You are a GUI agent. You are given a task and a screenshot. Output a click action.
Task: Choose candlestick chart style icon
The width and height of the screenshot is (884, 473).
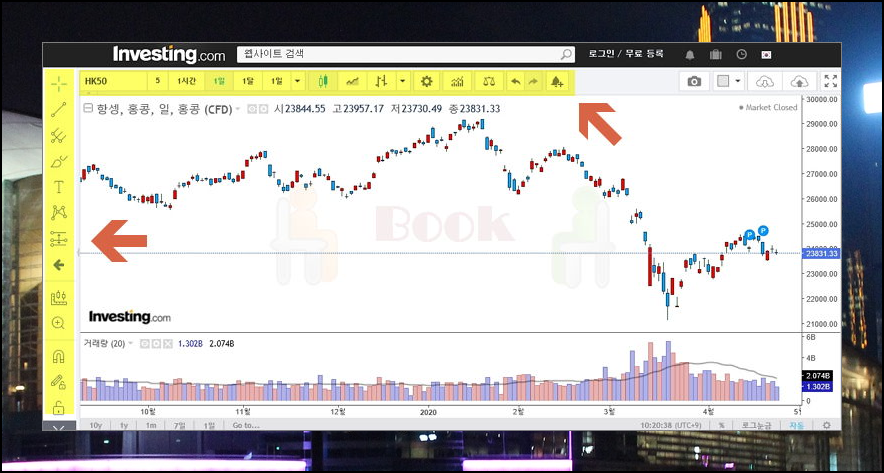323,82
